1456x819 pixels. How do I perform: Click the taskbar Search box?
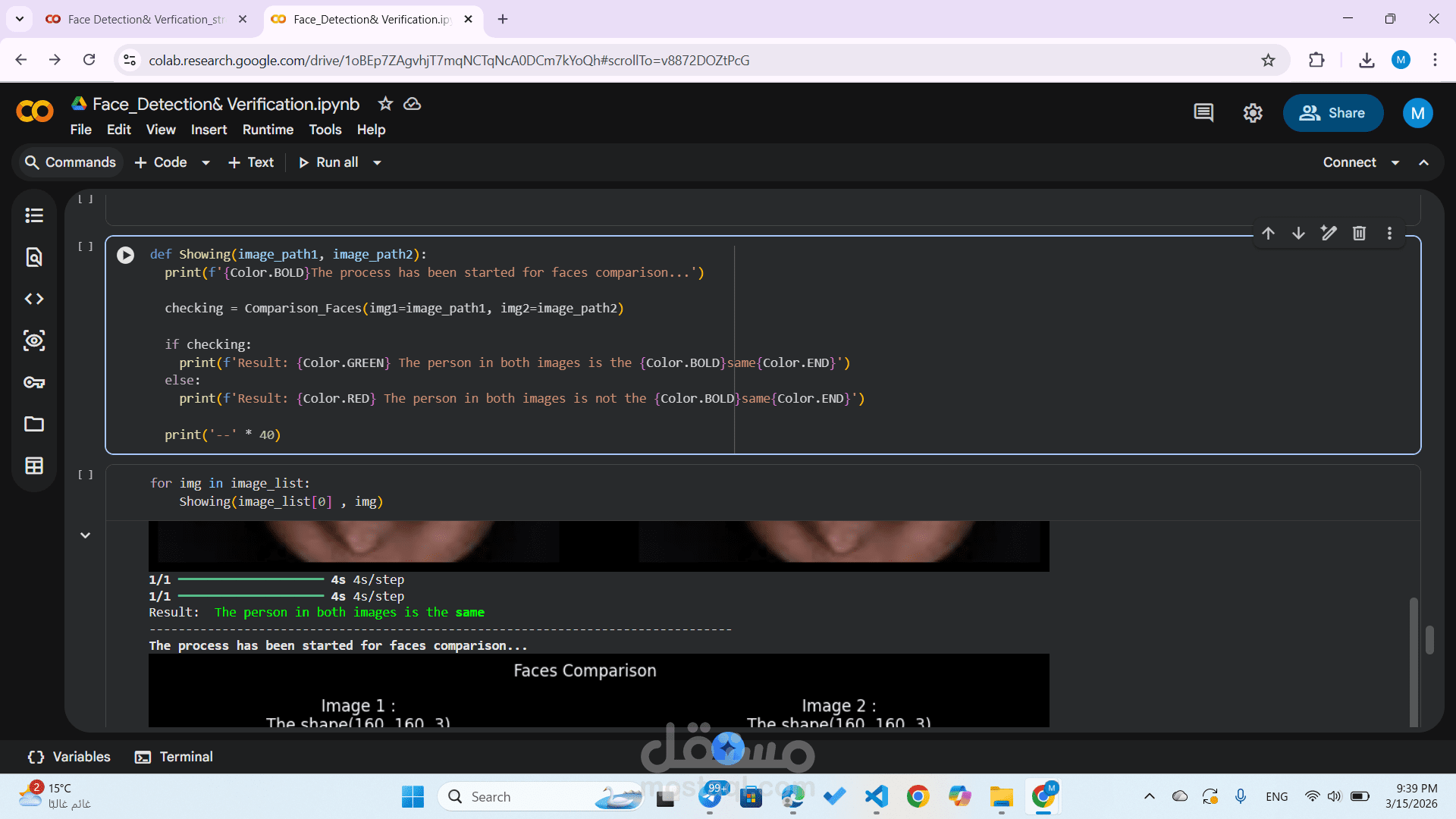click(x=540, y=796)
